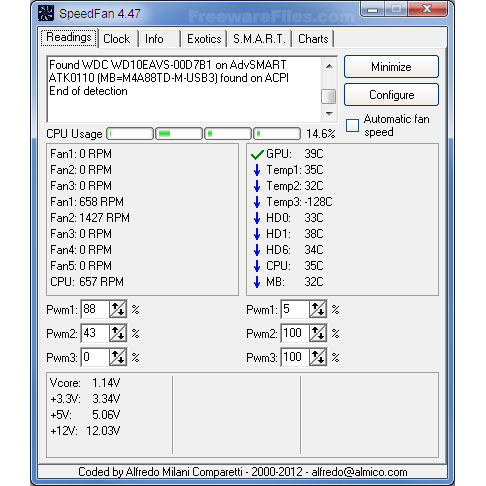This screenshot has height=486, width=486.
Task: Open the Info tab
Action: [x=160, y=39]
